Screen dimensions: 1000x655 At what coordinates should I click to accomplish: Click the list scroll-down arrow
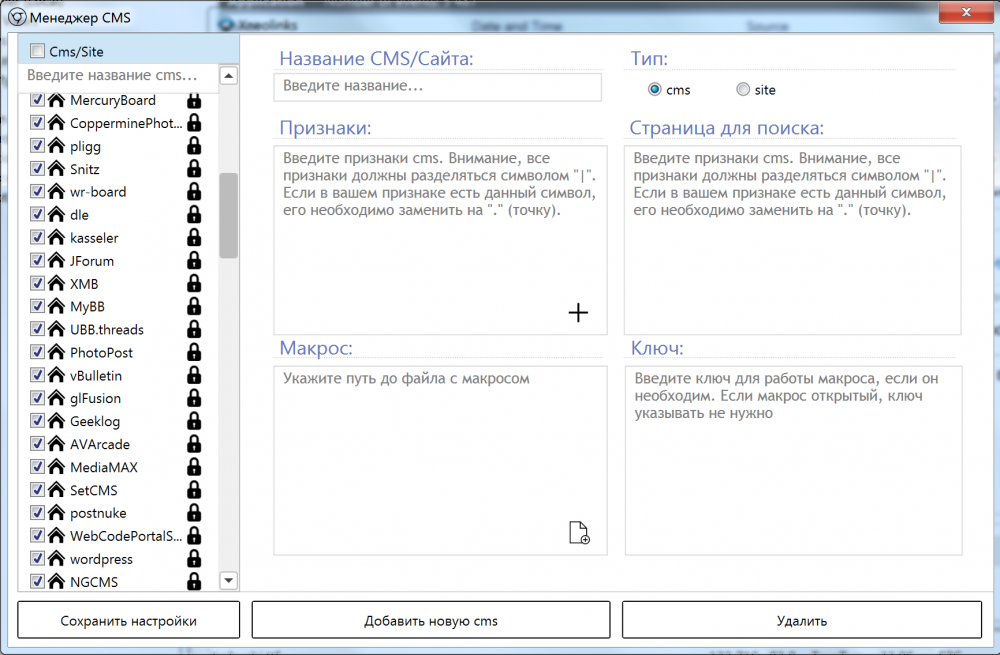point(228,580)
